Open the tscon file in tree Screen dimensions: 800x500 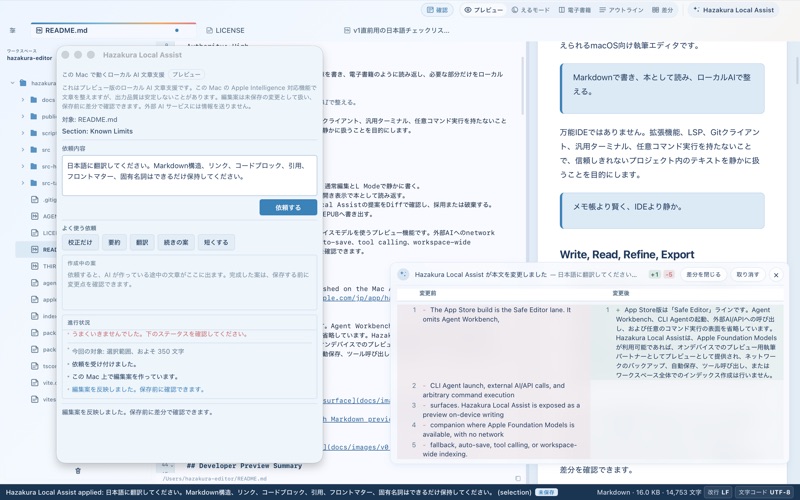click(44, 366)
